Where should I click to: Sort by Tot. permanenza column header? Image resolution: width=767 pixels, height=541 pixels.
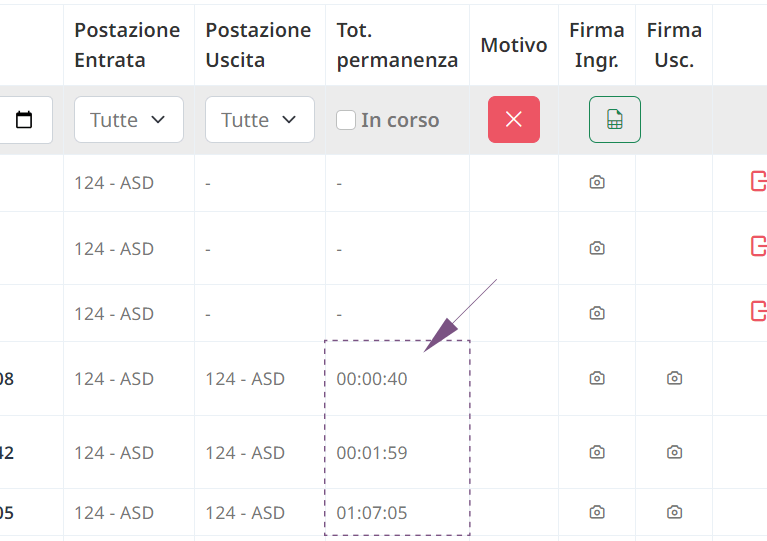pyautogui.click(x=397, y=45)
